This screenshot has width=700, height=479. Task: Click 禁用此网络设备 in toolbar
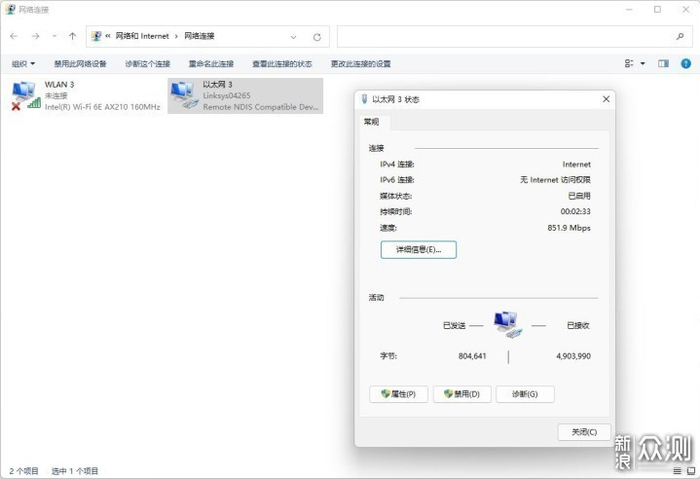click(80, 63)
